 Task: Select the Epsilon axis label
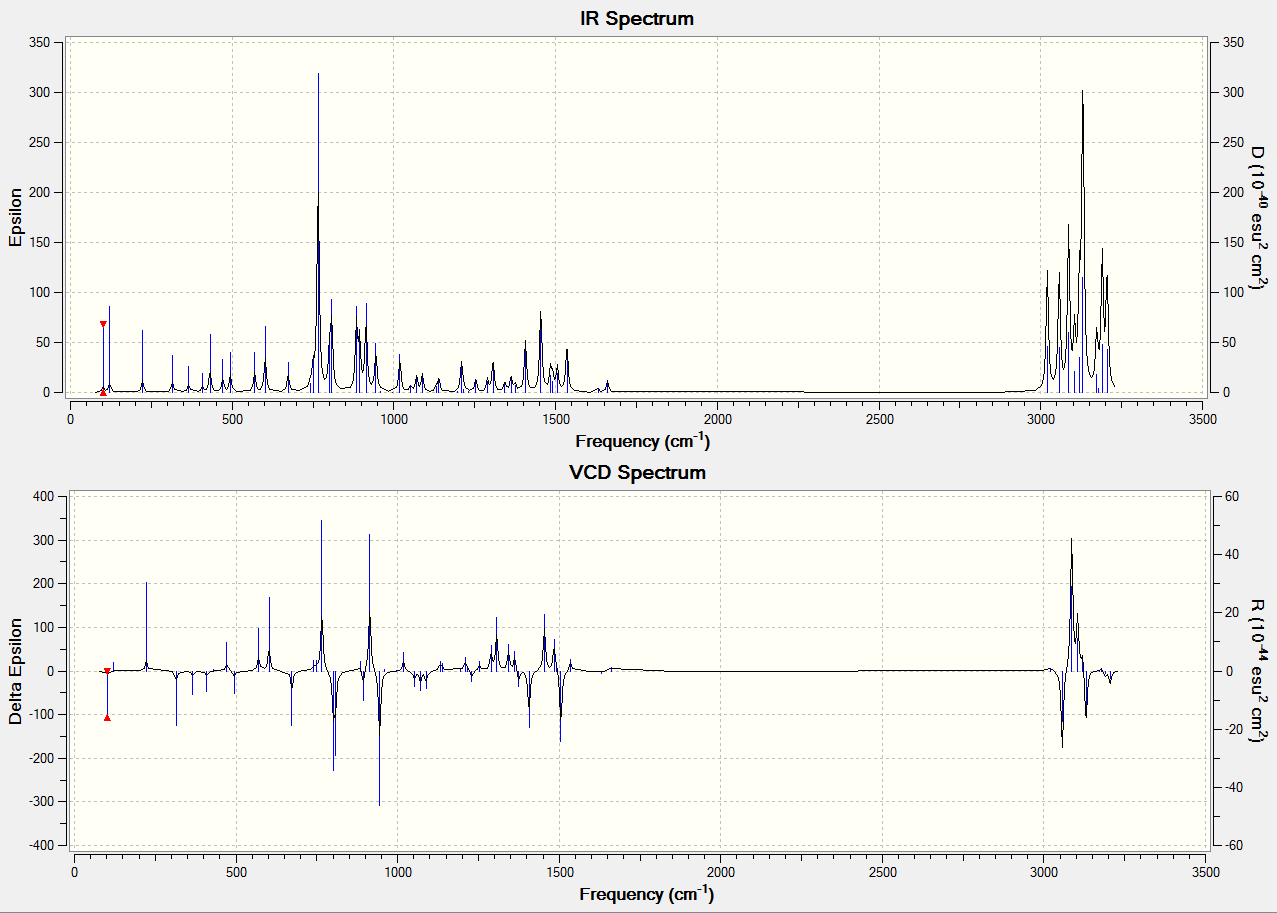[15, 216]
